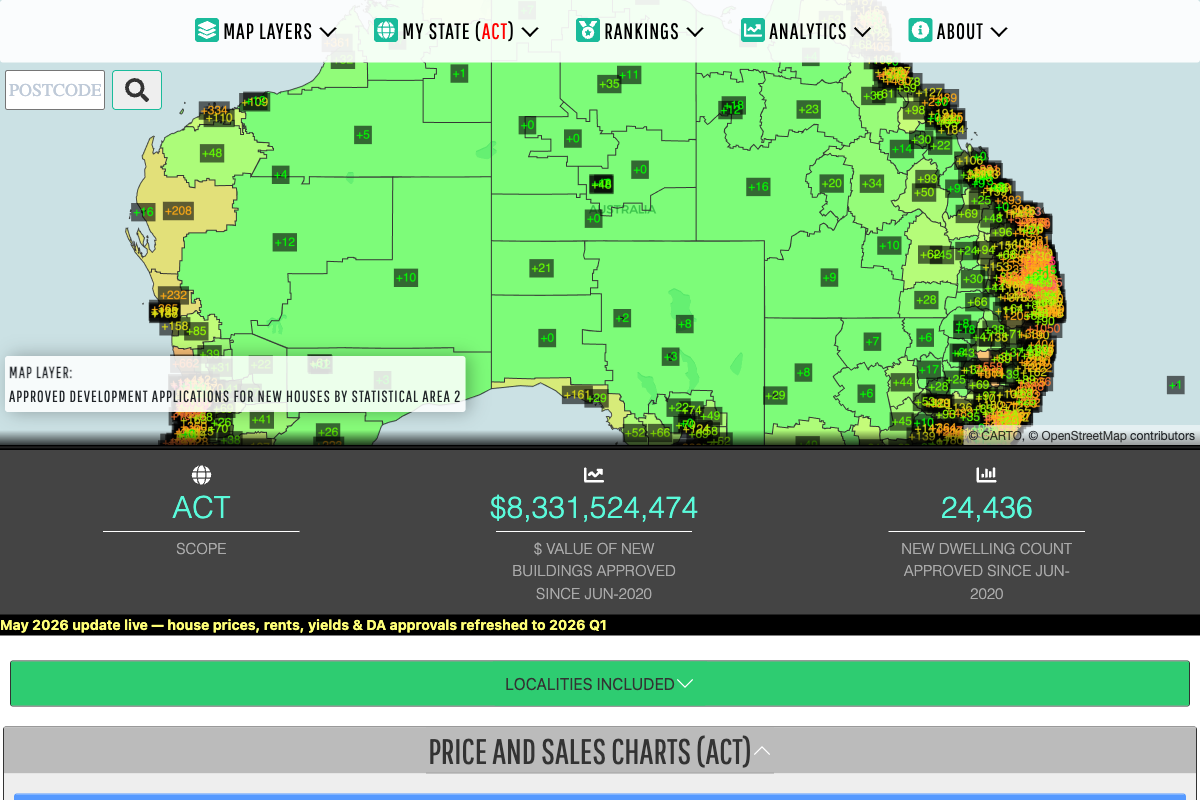Click the About info icon
Viewport: 1200px width, 800px height.
[x=920, y=30]
